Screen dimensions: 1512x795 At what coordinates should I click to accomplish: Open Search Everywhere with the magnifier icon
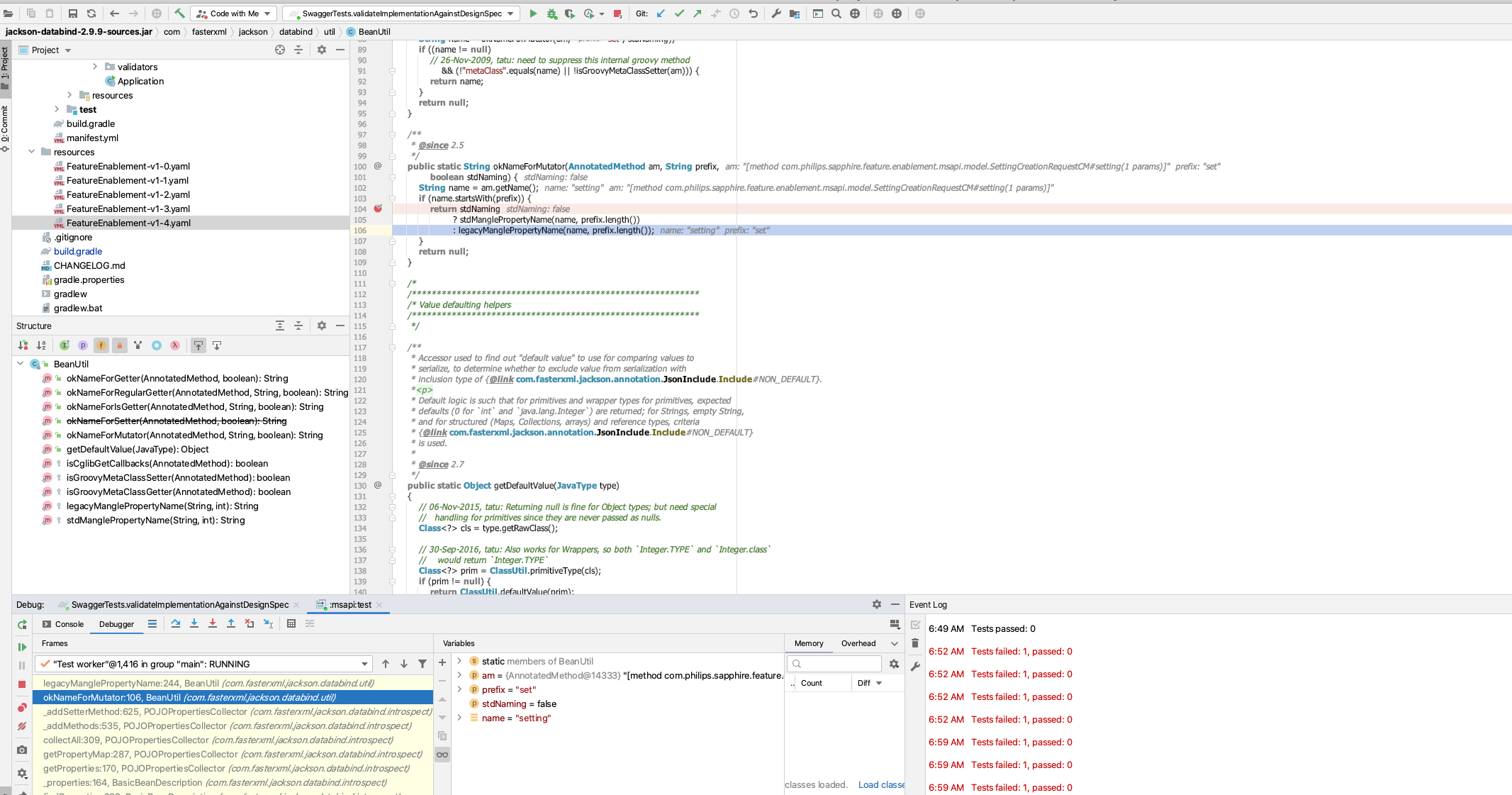coord(836,13)
